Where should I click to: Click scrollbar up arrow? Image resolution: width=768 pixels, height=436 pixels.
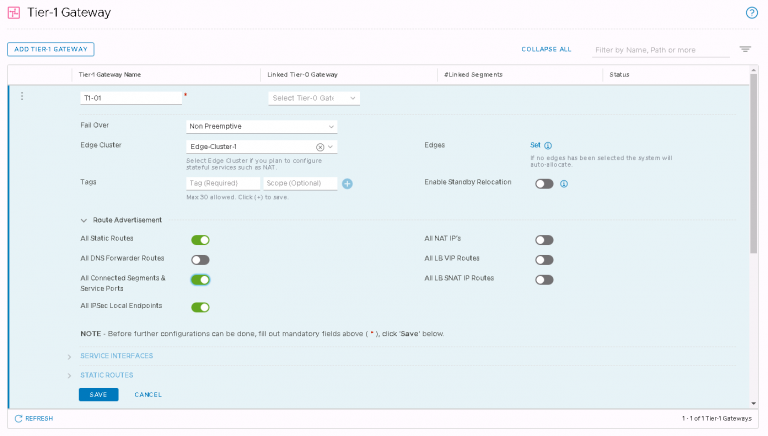coord(754,71)
